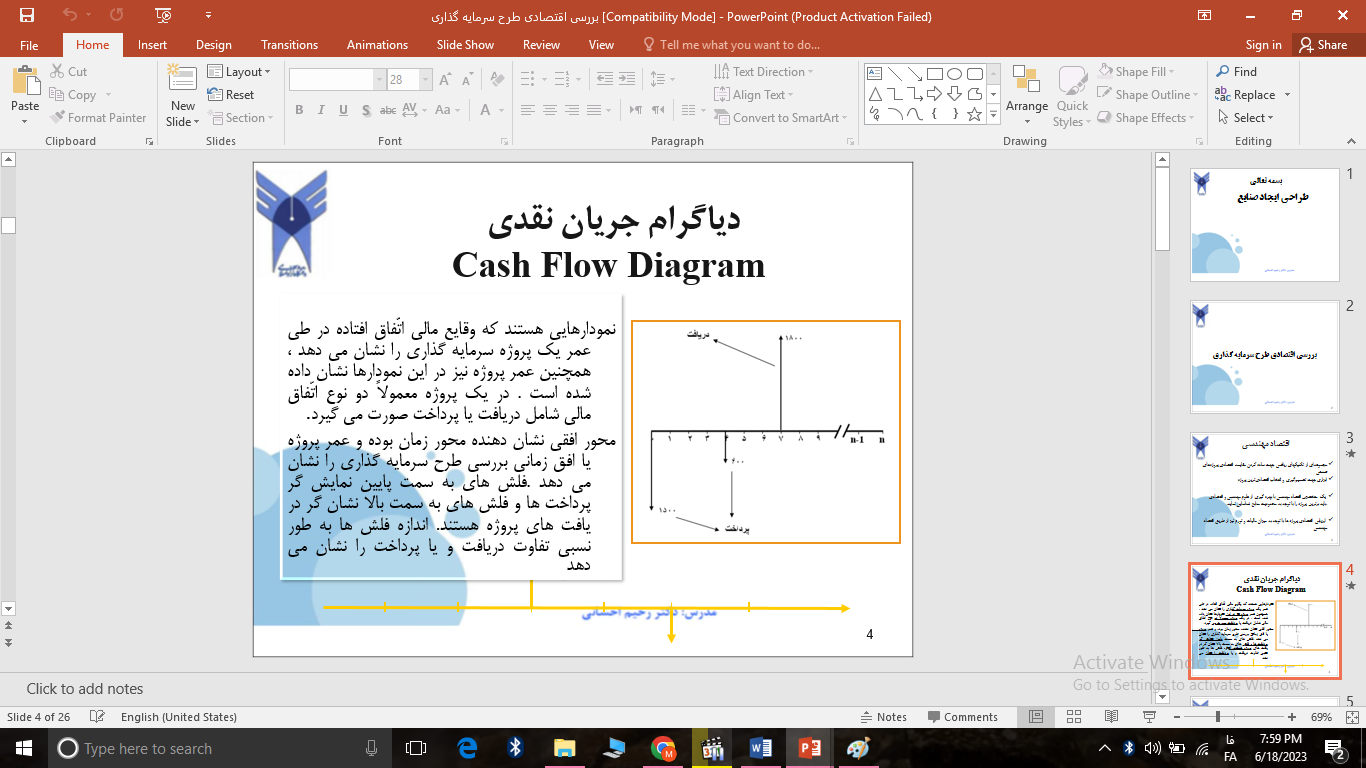Open Reading View from the status bar
This screenshot has height=768, width=1366.
(x=1110, y=717)
